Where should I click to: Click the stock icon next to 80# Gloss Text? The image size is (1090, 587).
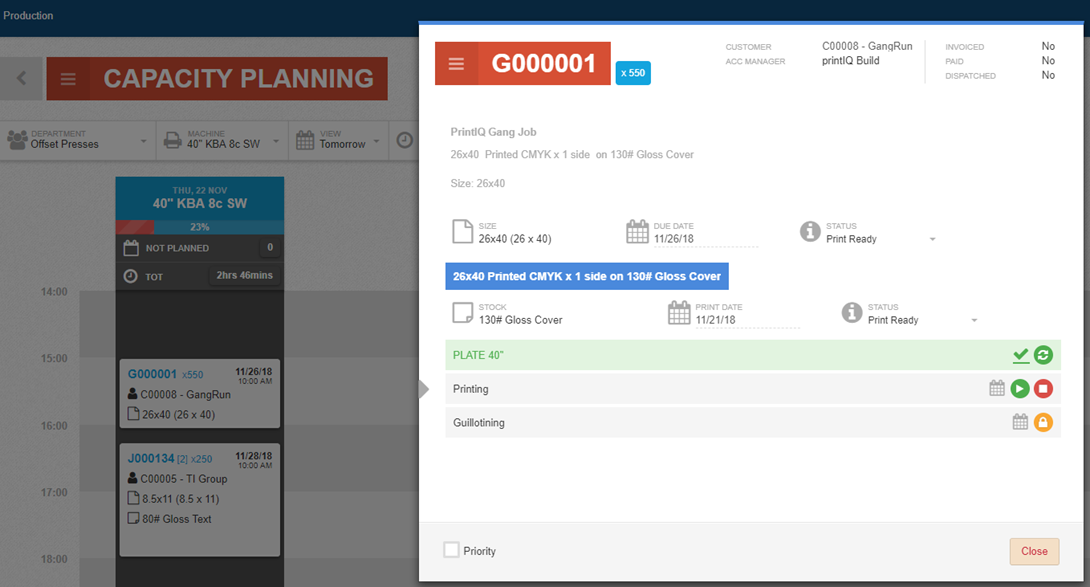coord(133,518)
